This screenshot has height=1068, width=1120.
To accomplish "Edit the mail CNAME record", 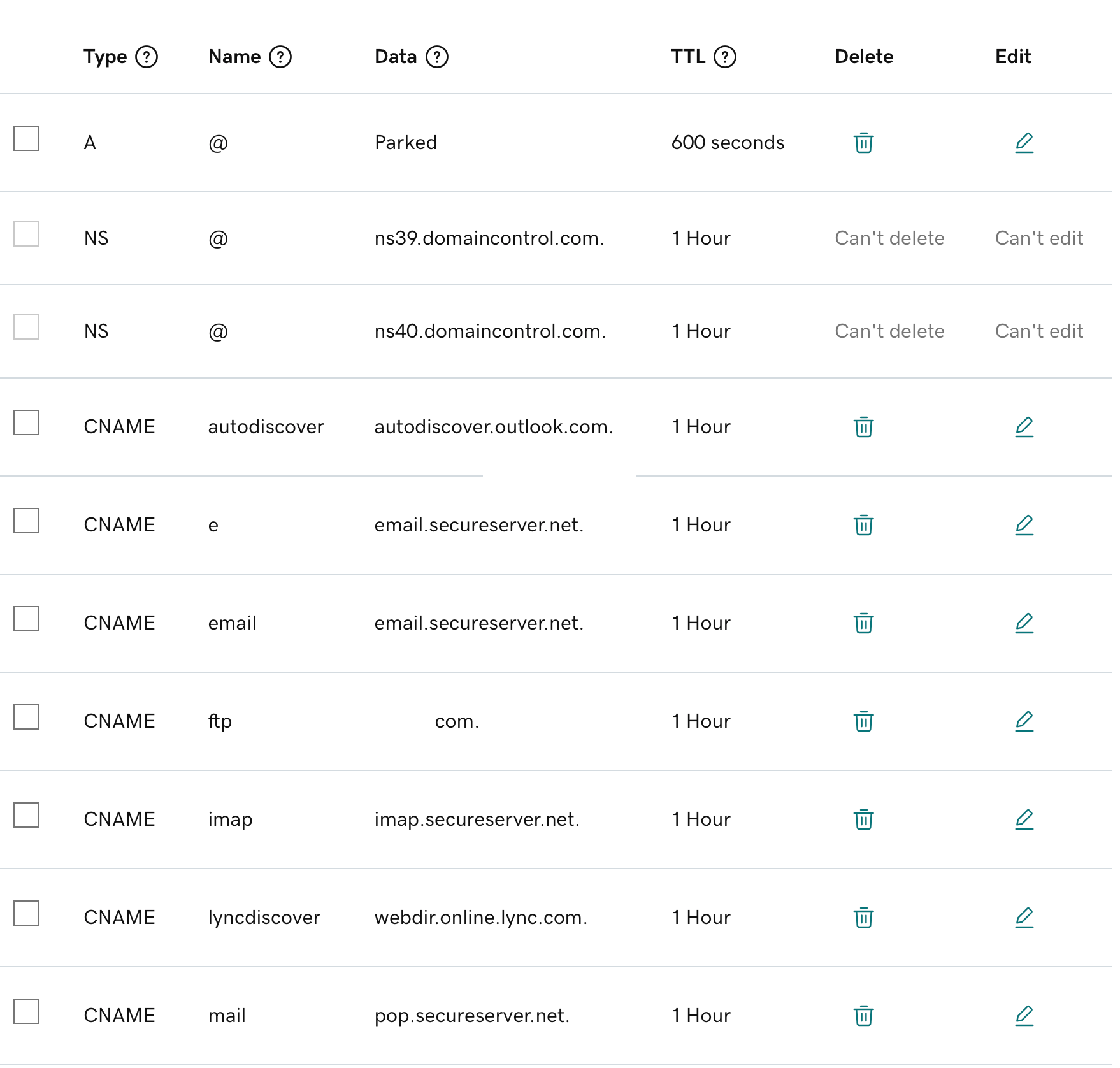I will pyautogui.click(x=1024, y=1016).
